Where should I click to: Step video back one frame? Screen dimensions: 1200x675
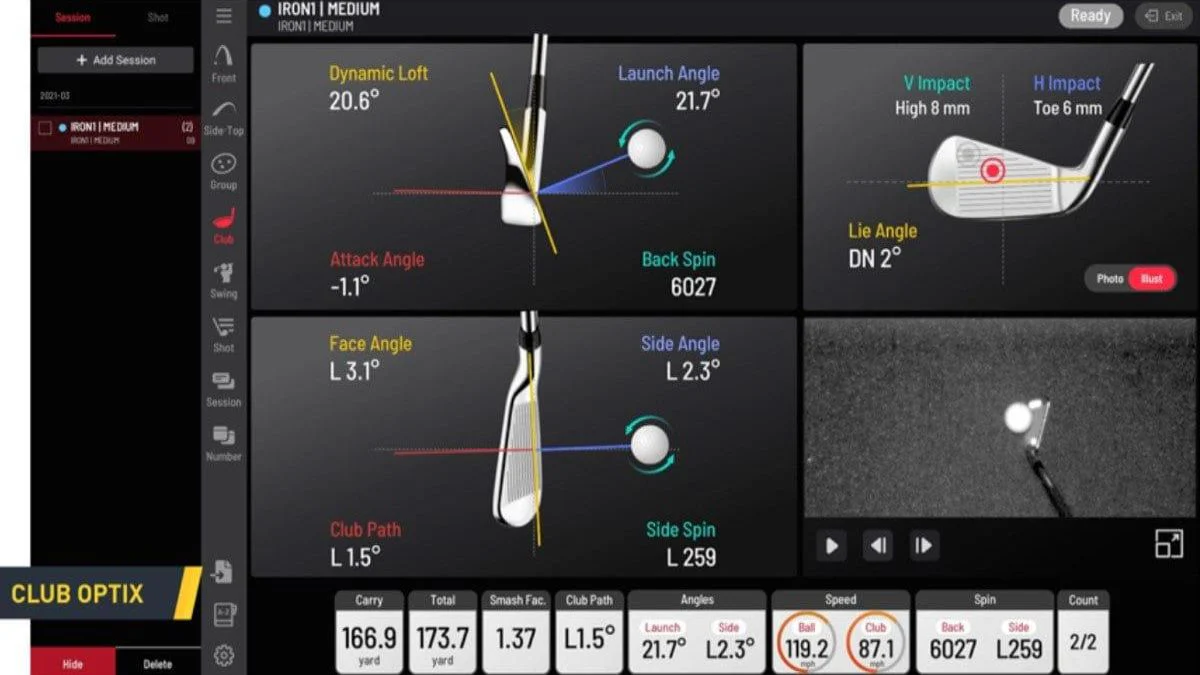[878, 545]
